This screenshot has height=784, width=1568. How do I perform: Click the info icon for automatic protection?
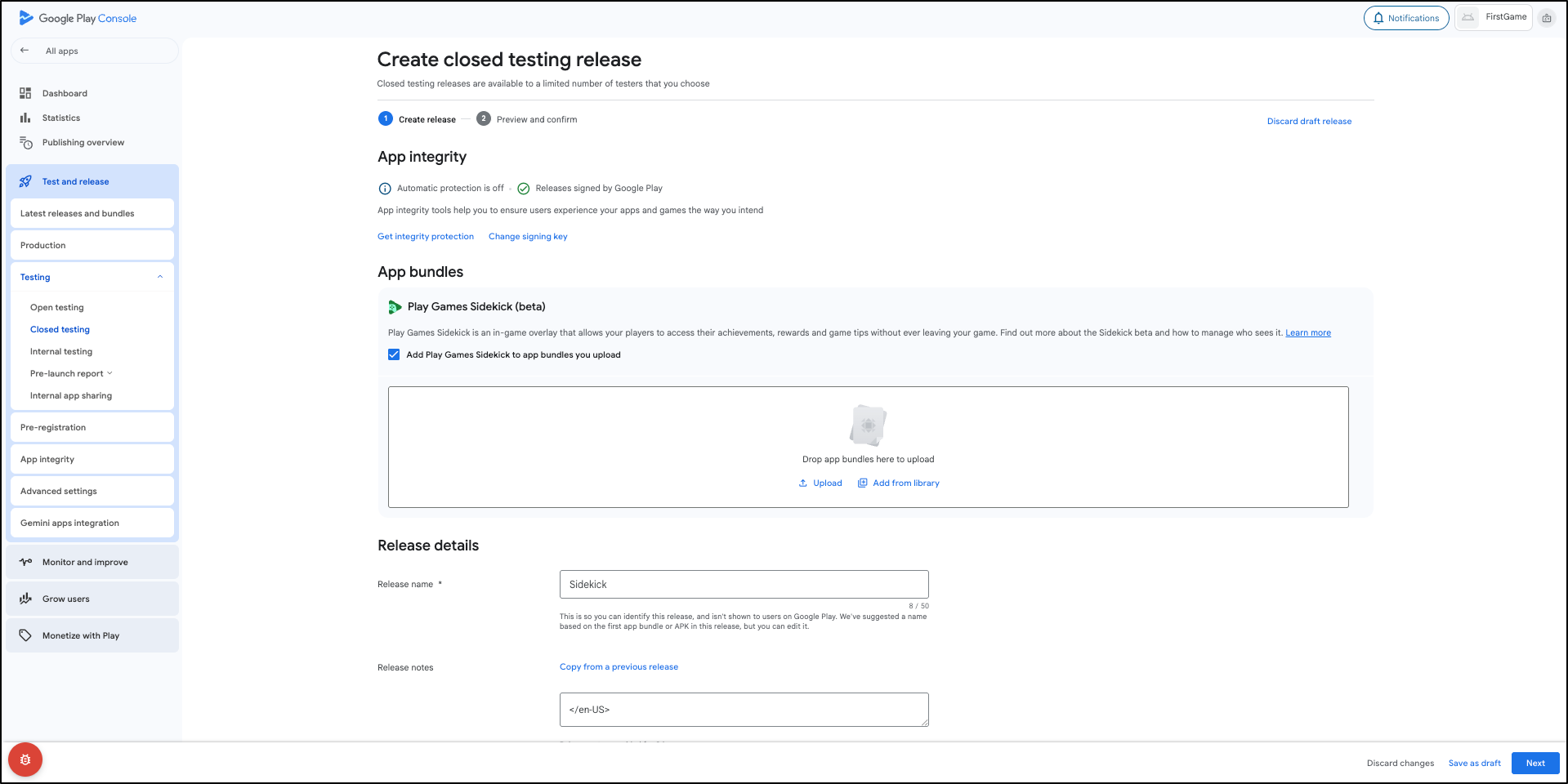click(385, 189)
